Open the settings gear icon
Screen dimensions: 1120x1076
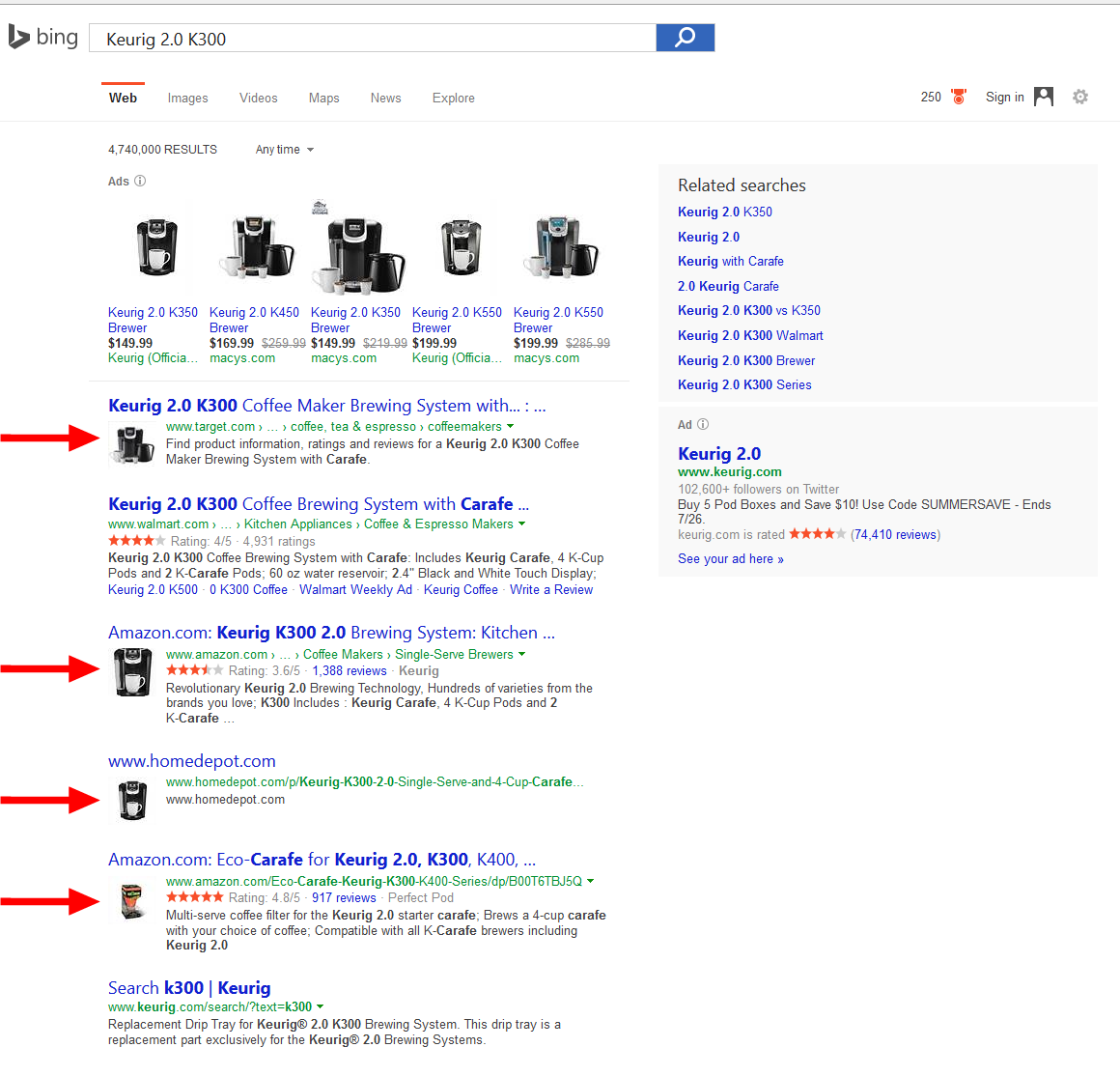1080,97
